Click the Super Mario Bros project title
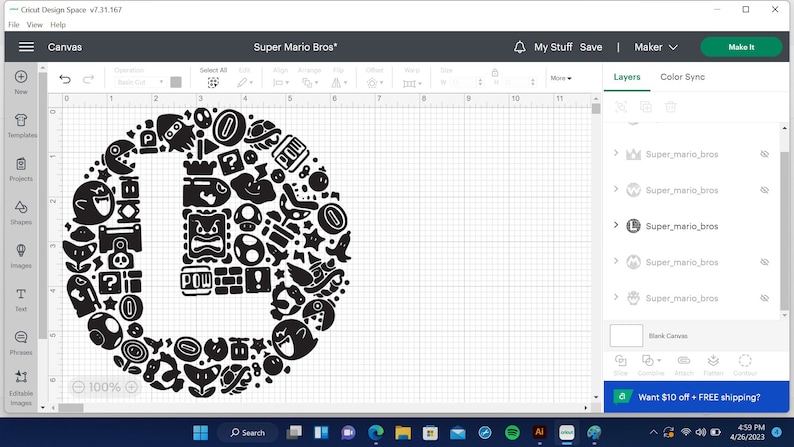The image size is (794, 447). [295, 47]
